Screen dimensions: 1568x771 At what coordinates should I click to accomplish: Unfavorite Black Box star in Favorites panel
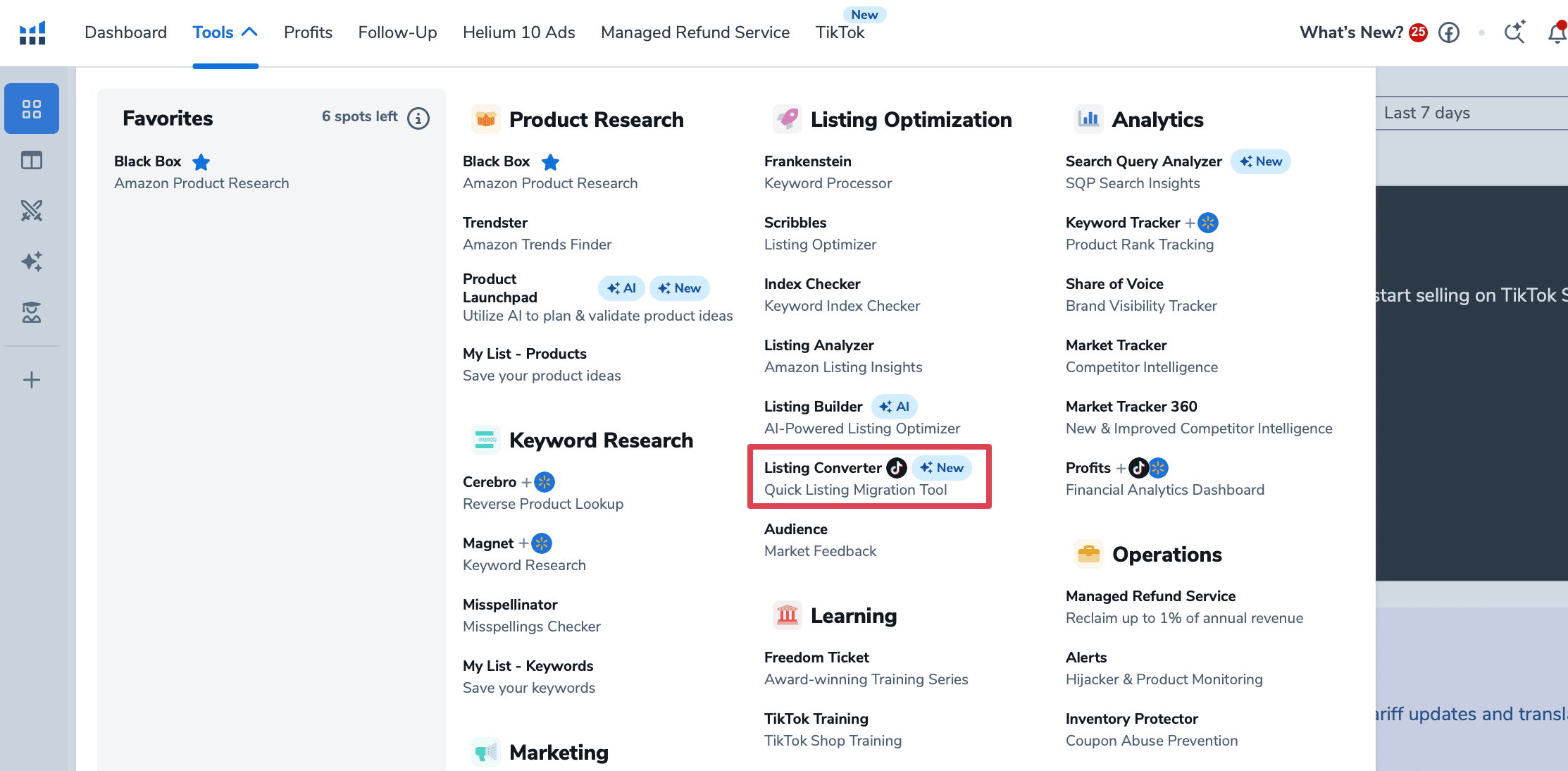tap(201, 162)
